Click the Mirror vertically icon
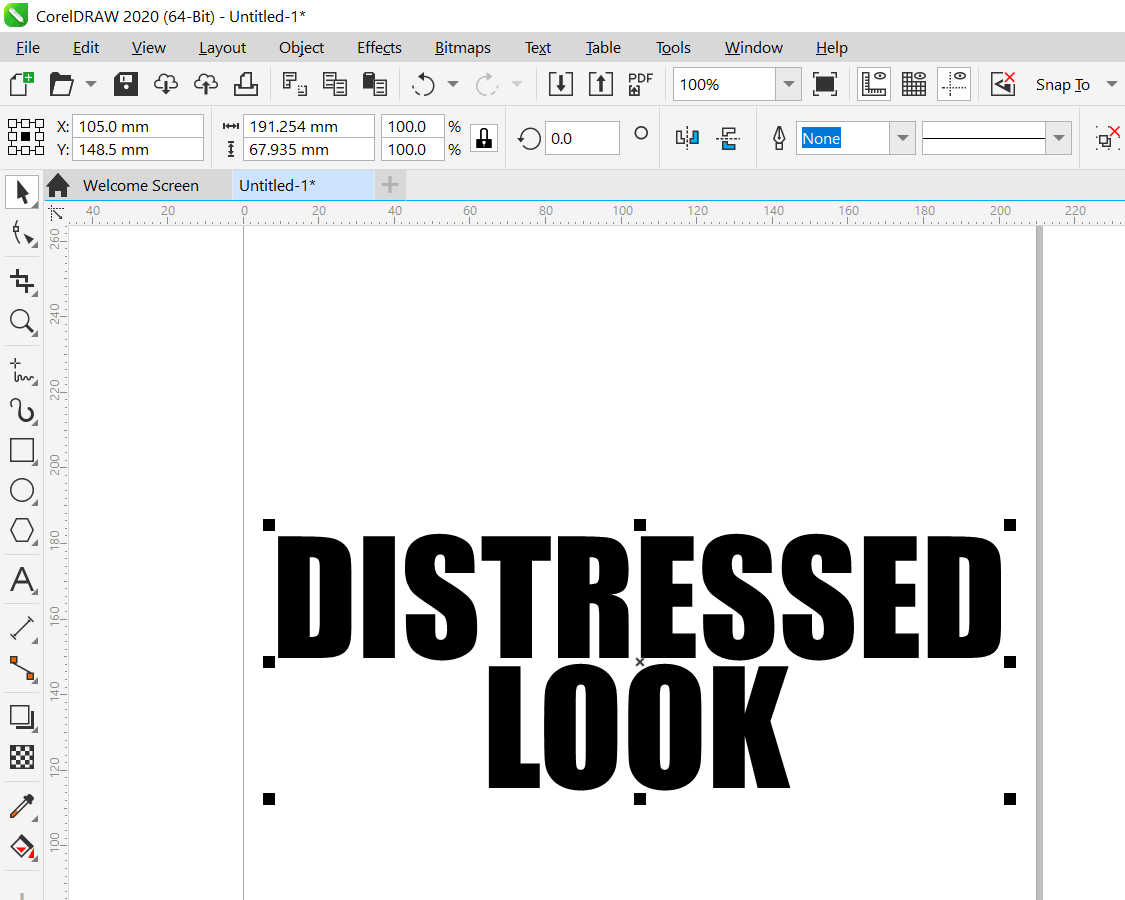1125x900 pixels. (x=728, y=138)
